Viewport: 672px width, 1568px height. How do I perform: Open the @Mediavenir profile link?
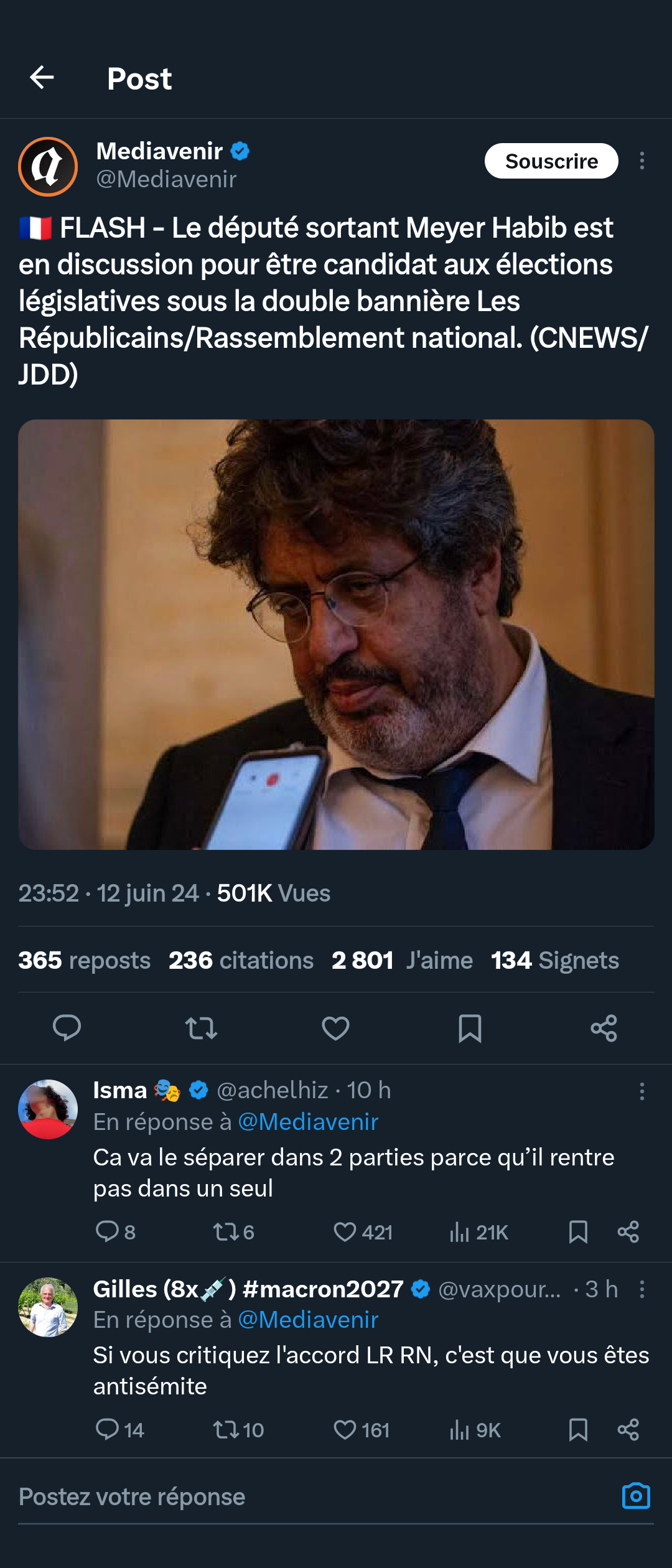[164, 180]
